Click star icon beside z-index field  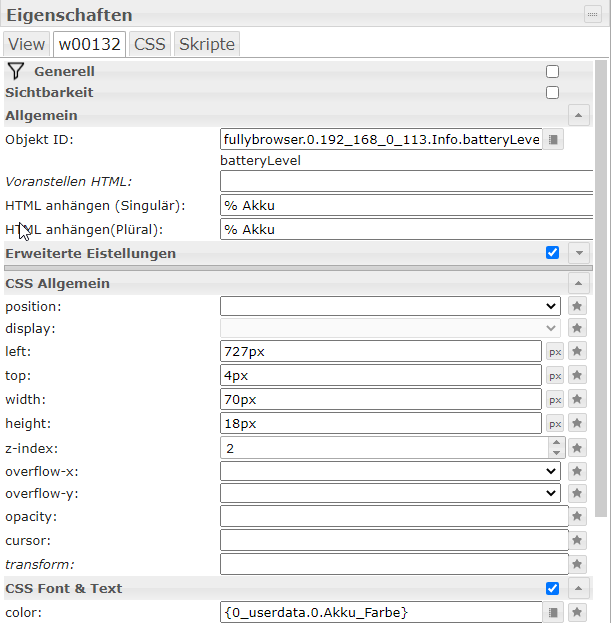577,447
